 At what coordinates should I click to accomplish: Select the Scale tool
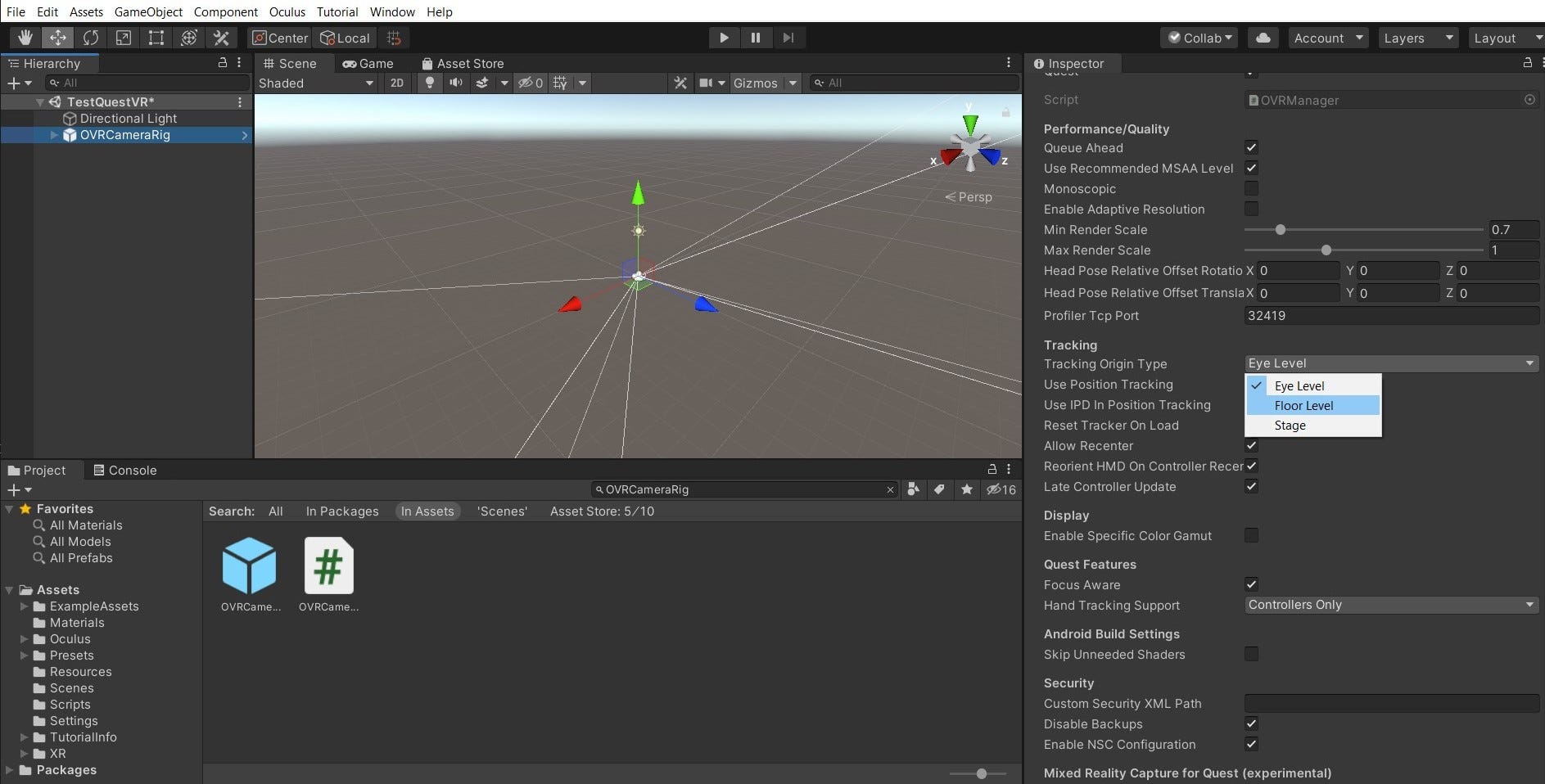click(124, 38)
